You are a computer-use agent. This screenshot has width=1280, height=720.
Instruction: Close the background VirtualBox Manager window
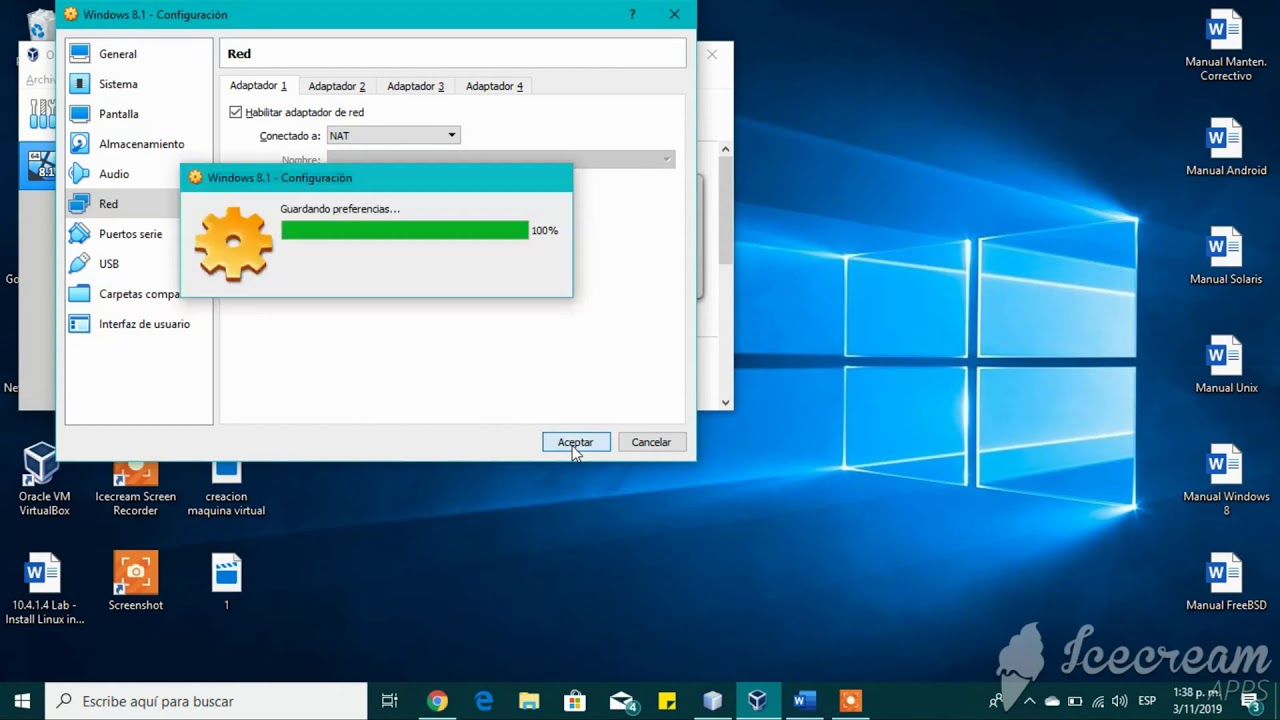tap(712, 54)
